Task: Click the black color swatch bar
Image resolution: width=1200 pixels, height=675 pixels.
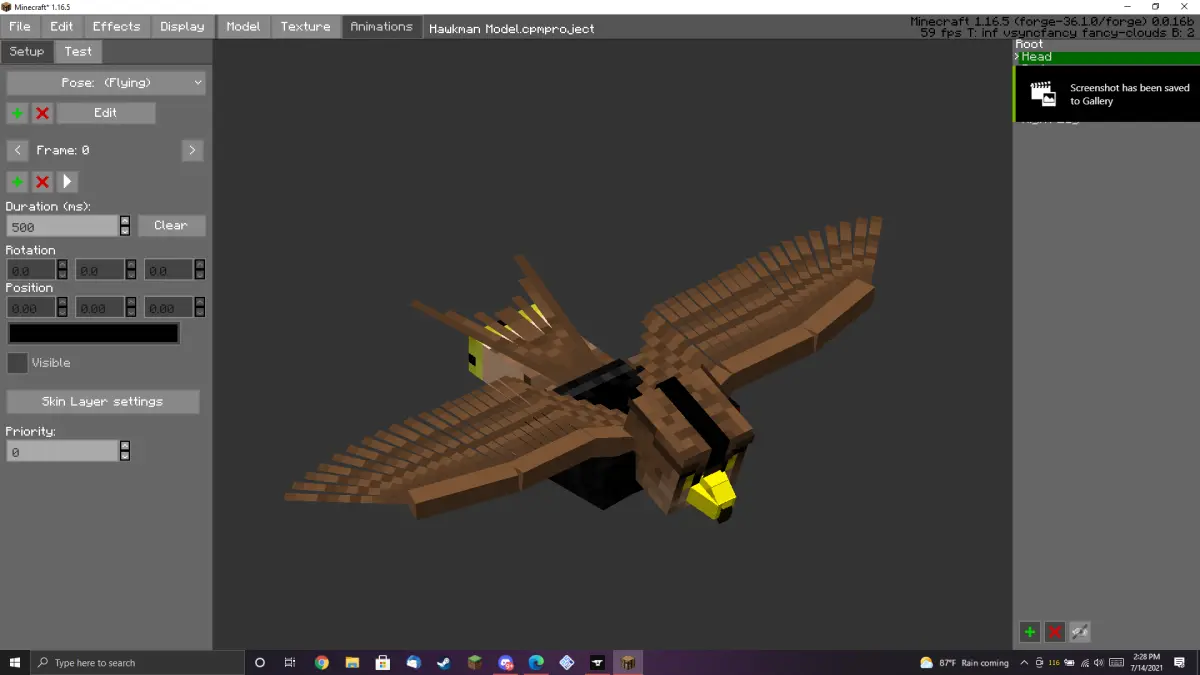Action: [x=94, y=334]
